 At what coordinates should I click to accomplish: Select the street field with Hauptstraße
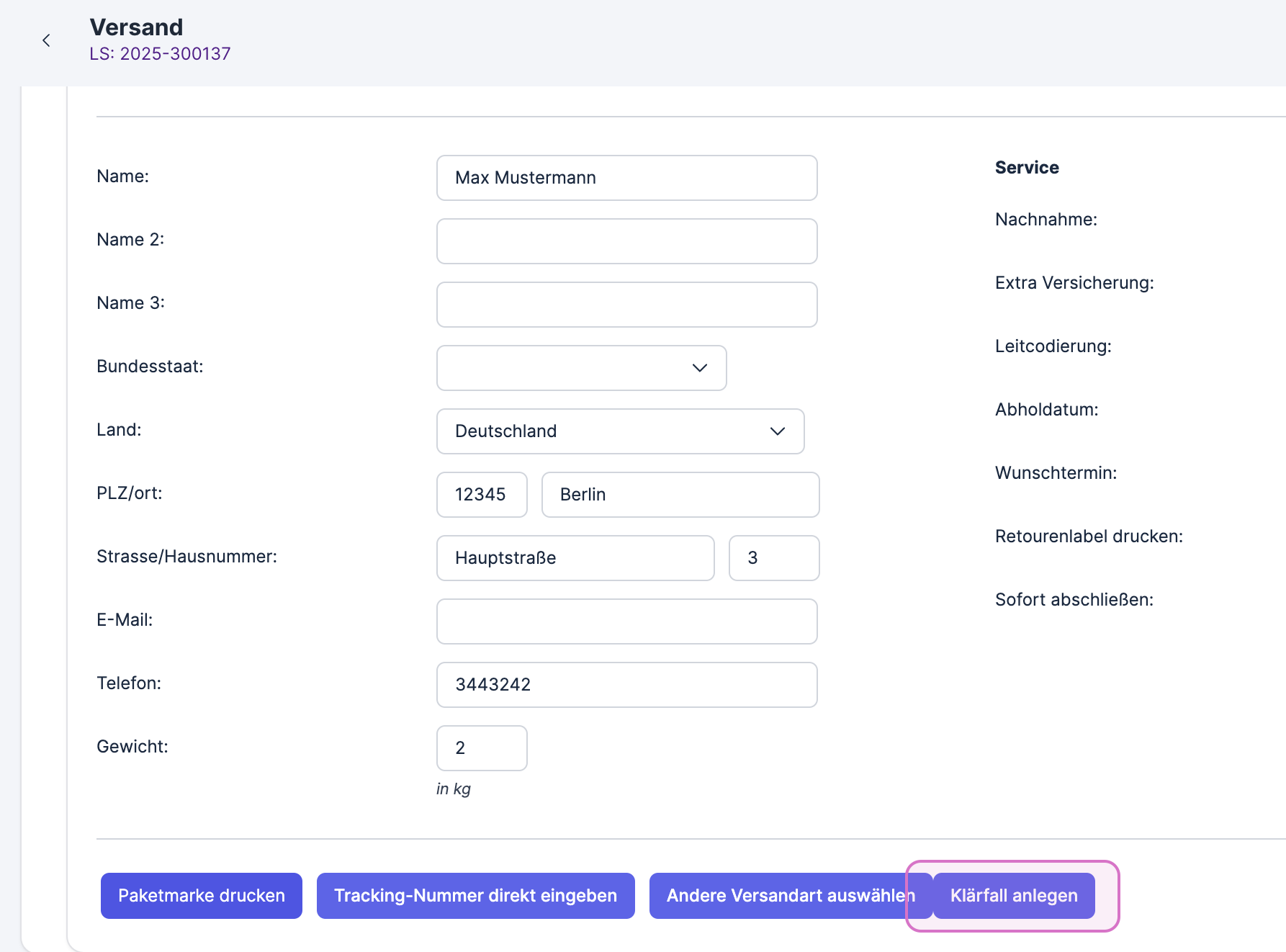click(x=575, y=558)
